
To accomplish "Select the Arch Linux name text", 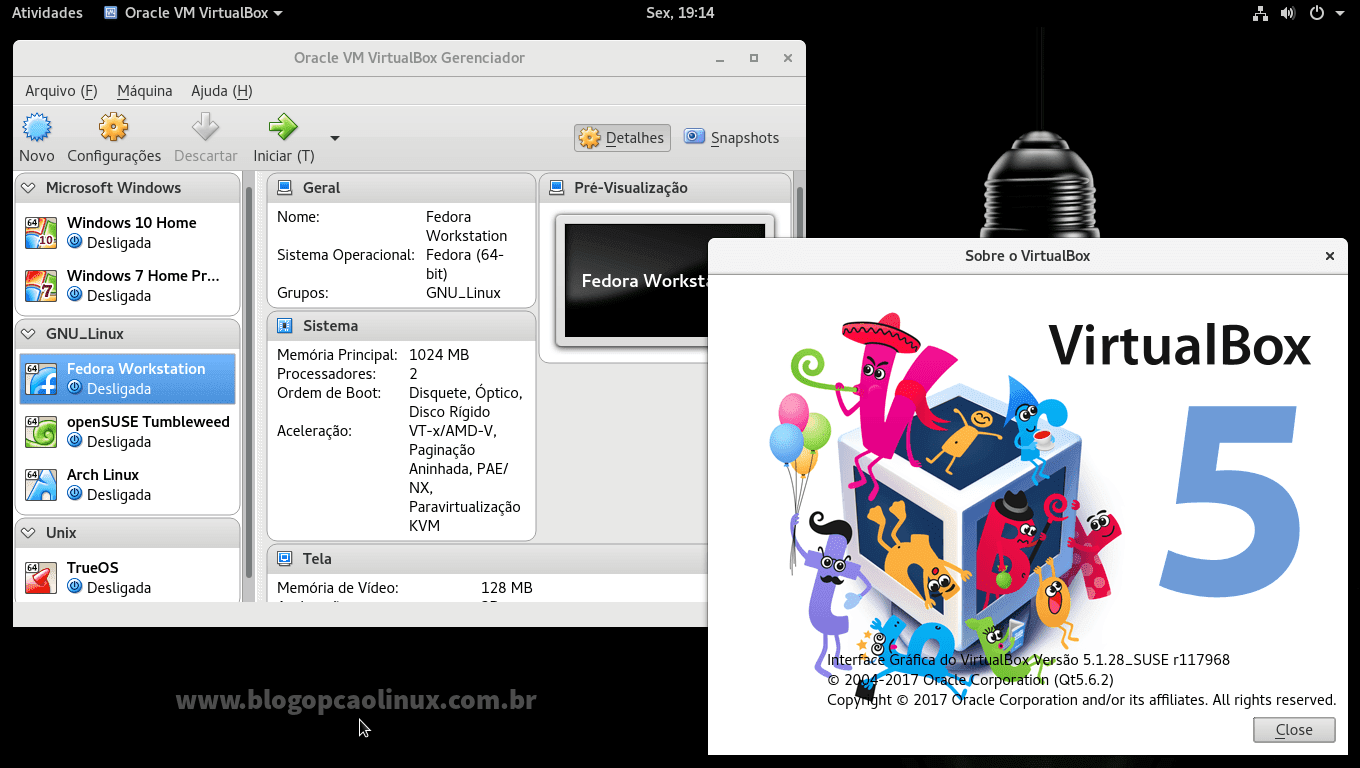I will coord(103,475).
